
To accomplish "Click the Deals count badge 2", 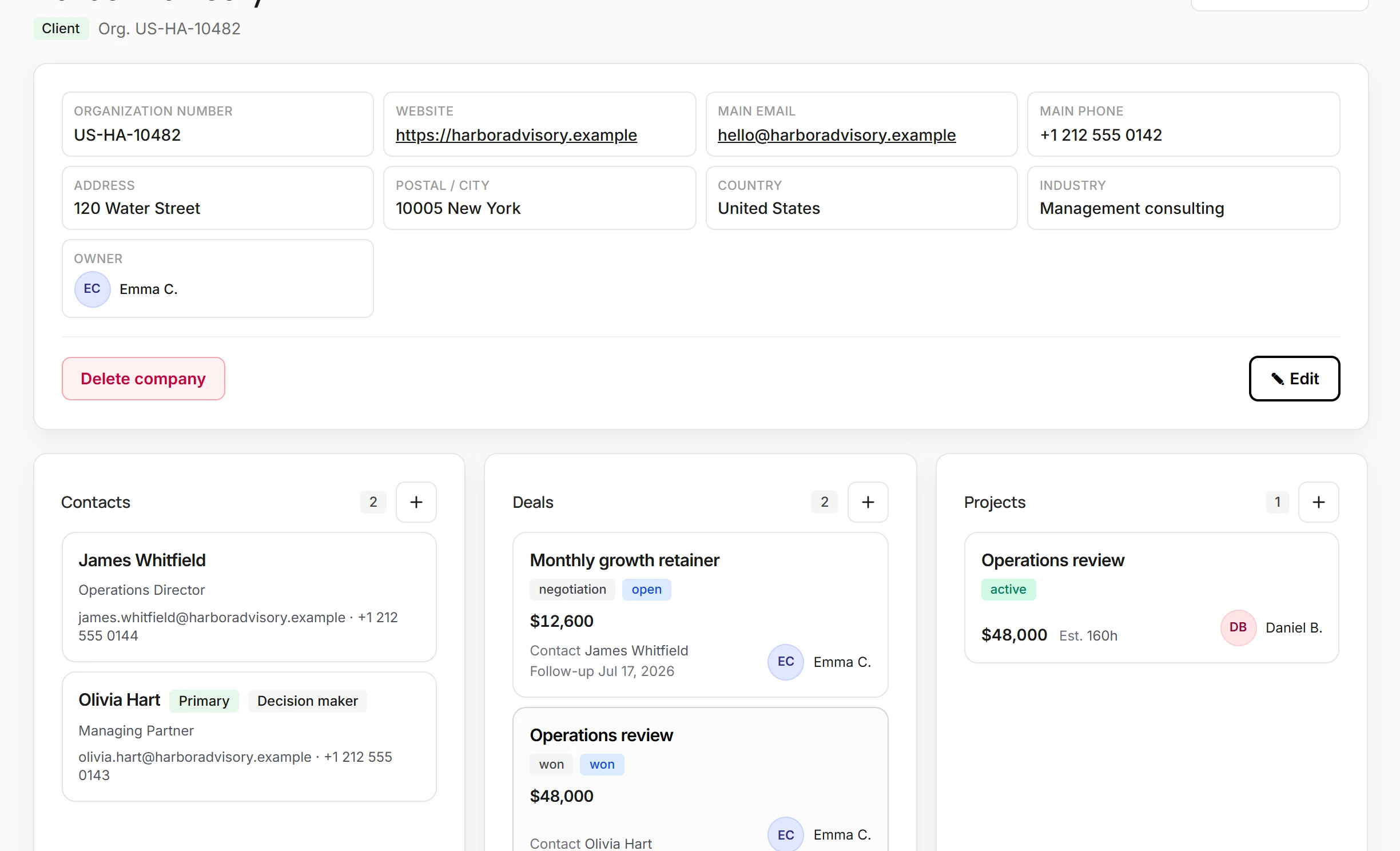I will (x=824, y=502).
